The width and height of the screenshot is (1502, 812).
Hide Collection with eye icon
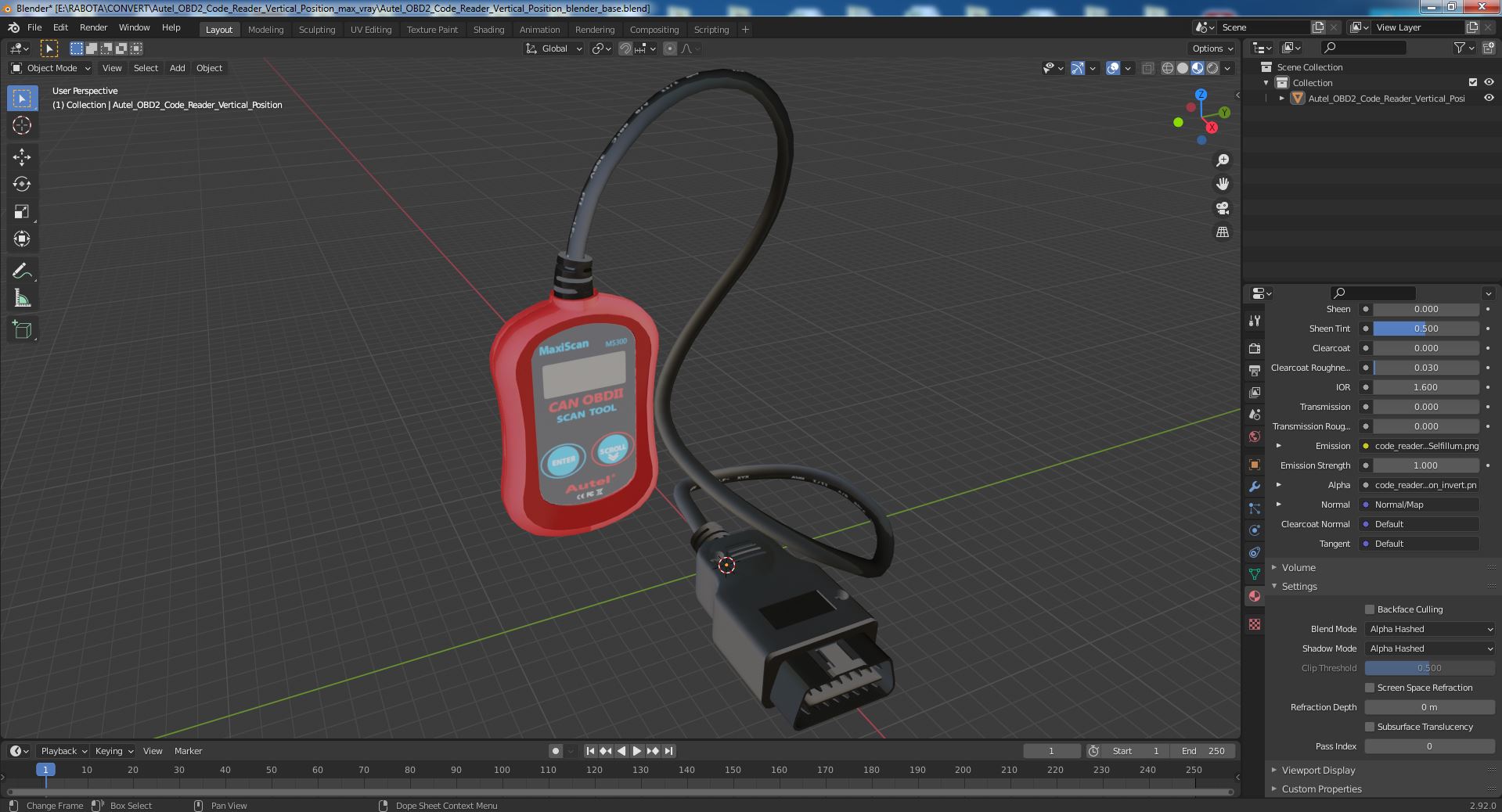coord(1489,82)
